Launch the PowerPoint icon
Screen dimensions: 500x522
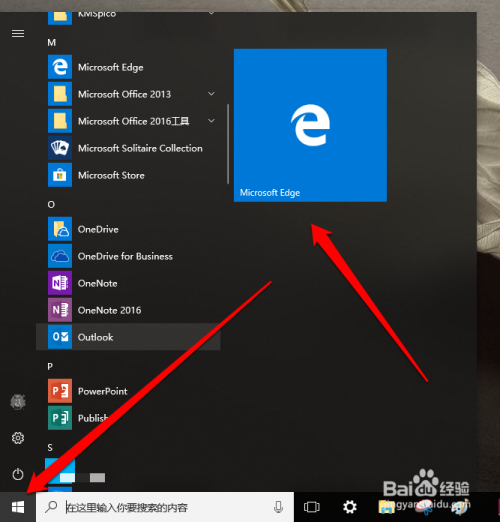(60, 391)
